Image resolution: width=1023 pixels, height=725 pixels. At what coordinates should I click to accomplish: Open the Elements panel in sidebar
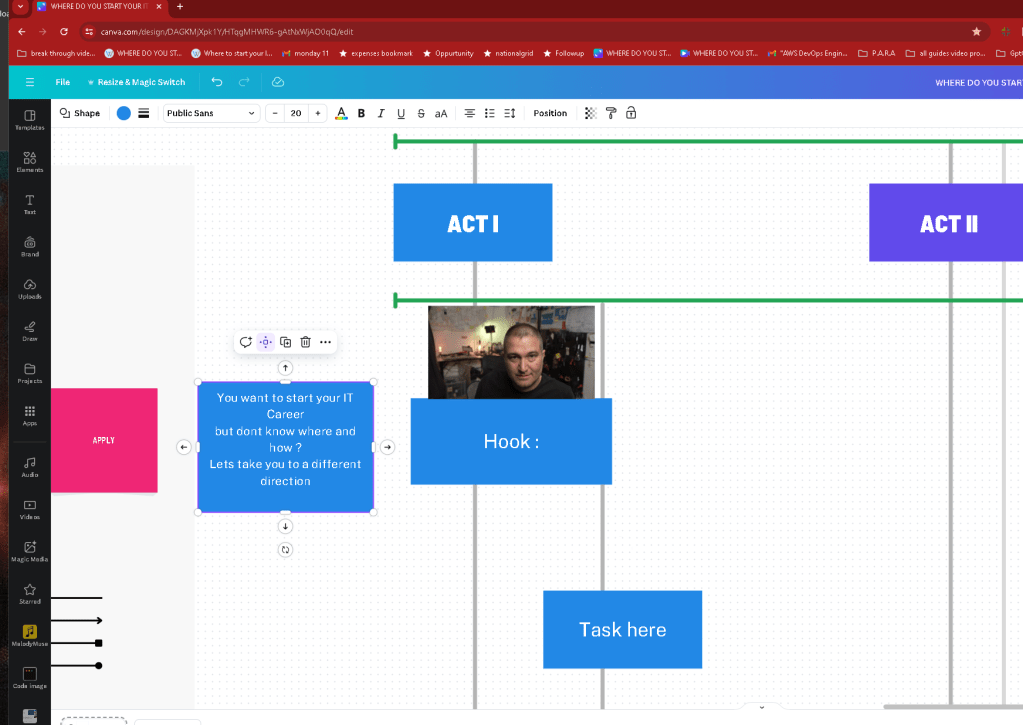coord(29,161)
